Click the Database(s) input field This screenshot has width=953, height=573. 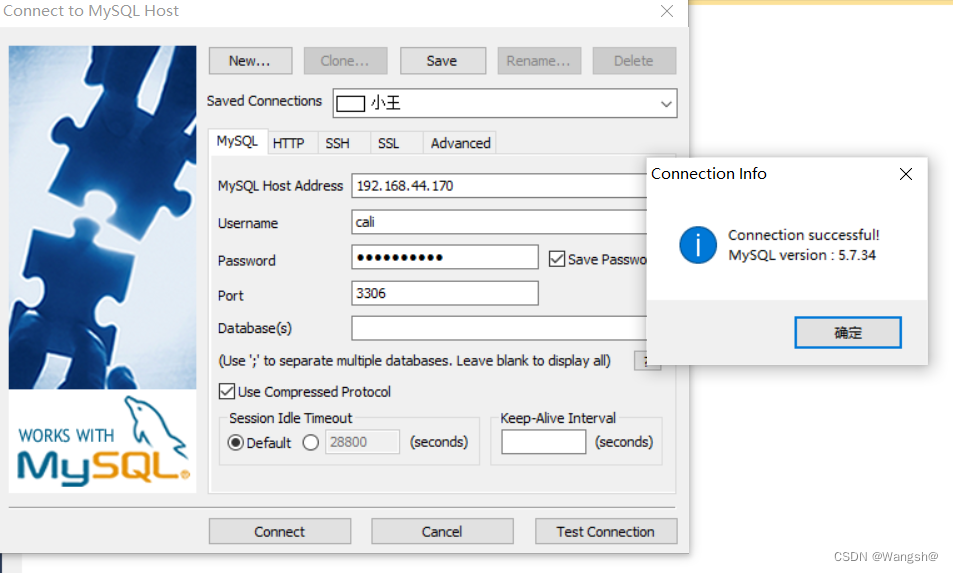pyautogui.click(x=499, y=328)
